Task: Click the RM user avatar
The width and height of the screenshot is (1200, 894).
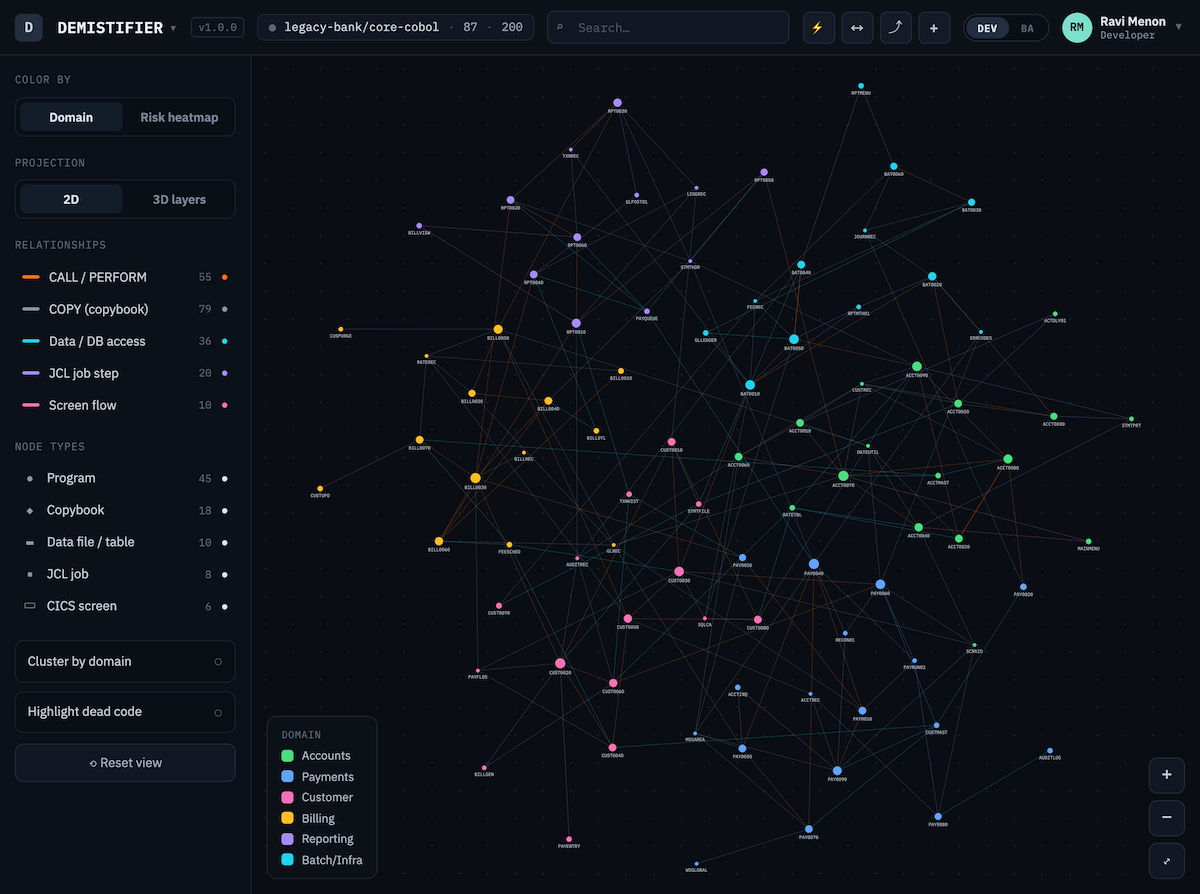Action: click(1077, 28)
